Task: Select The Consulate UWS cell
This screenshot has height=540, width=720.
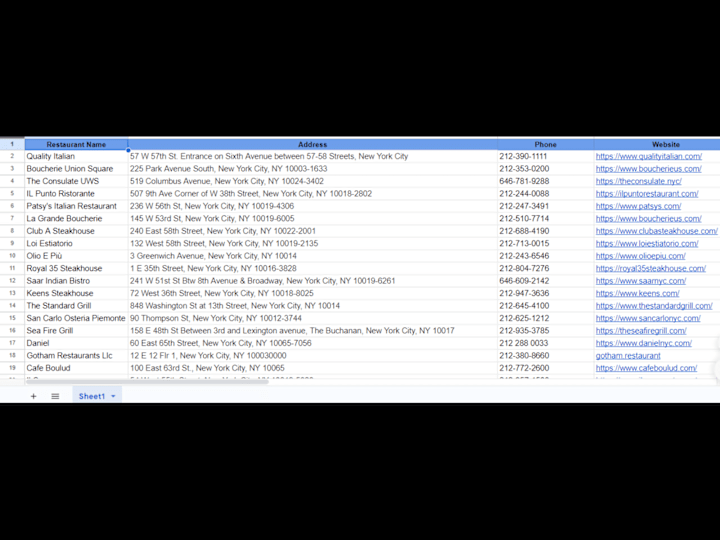Action: coord(76,181)
